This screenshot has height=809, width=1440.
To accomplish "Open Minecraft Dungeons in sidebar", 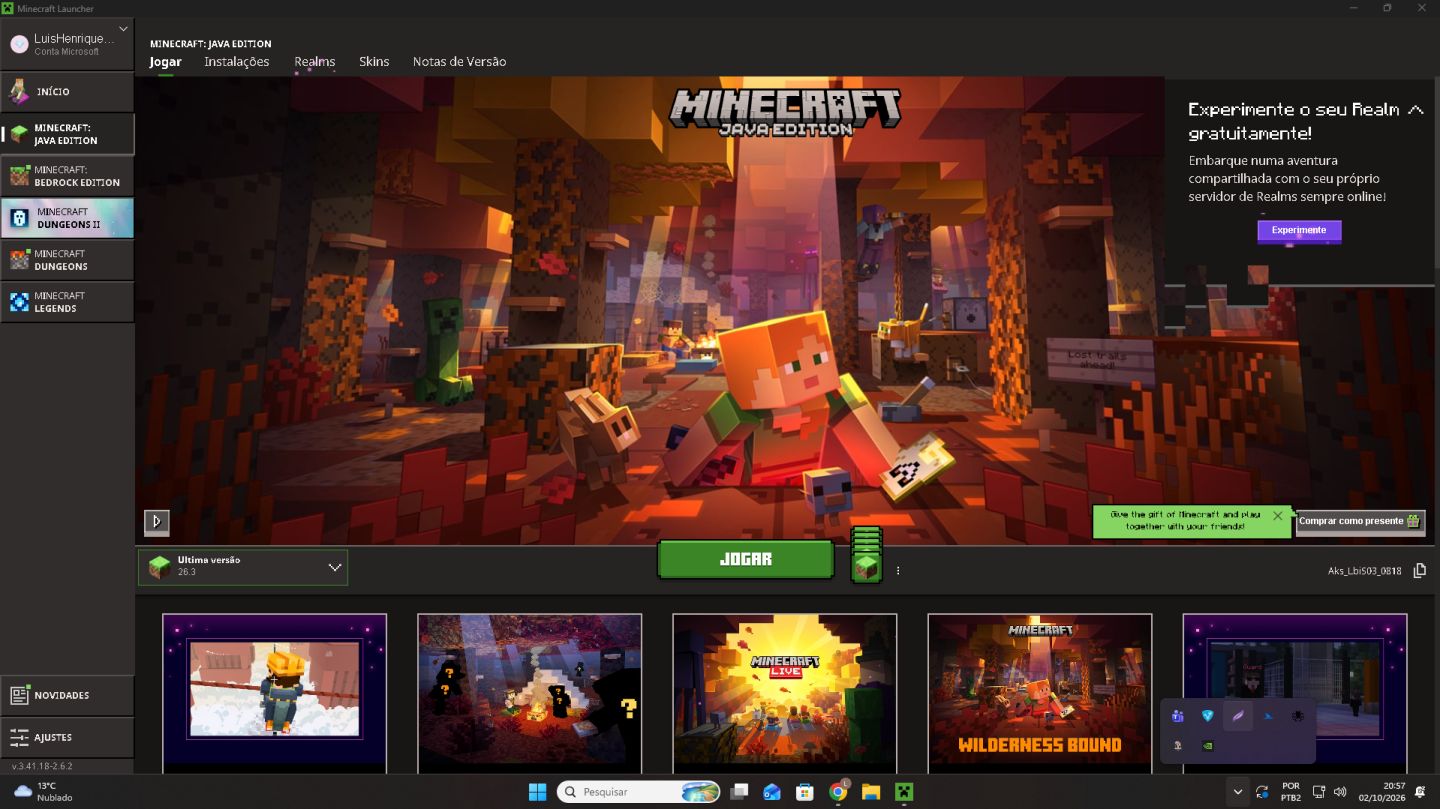I will (x=67, y=260).
